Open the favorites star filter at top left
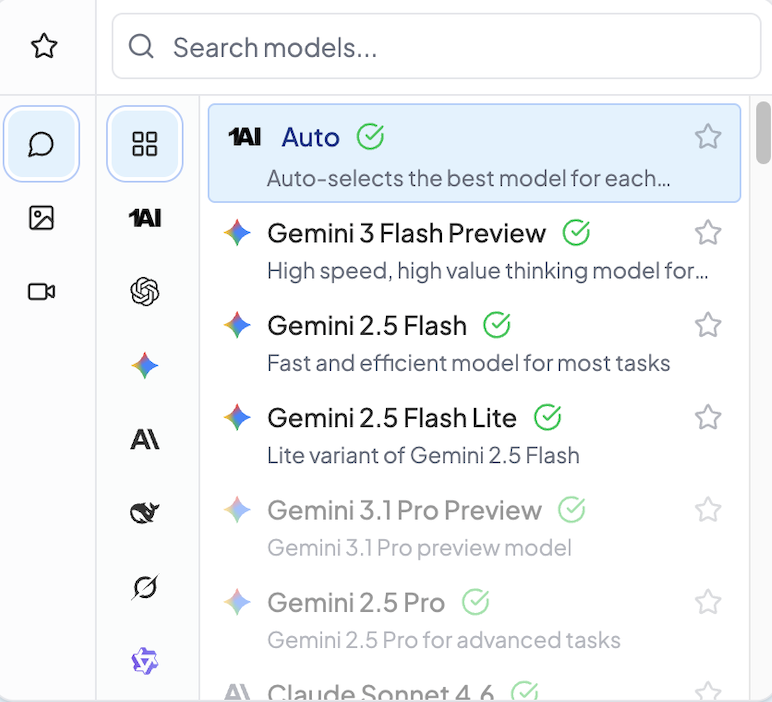Viewport: 772px width, 702px height. pos(44,46)
